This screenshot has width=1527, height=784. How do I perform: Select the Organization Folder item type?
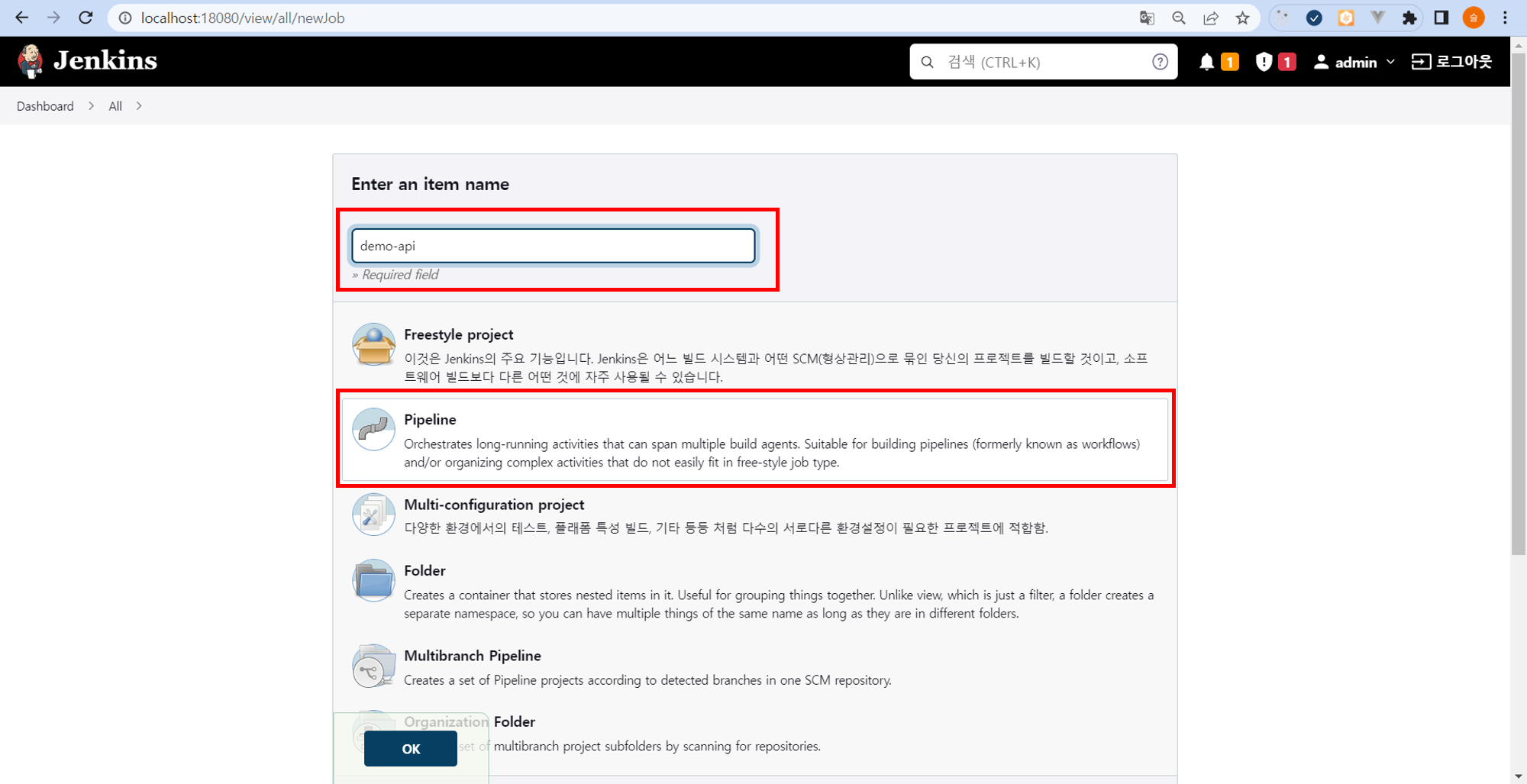tap(755, 733)
